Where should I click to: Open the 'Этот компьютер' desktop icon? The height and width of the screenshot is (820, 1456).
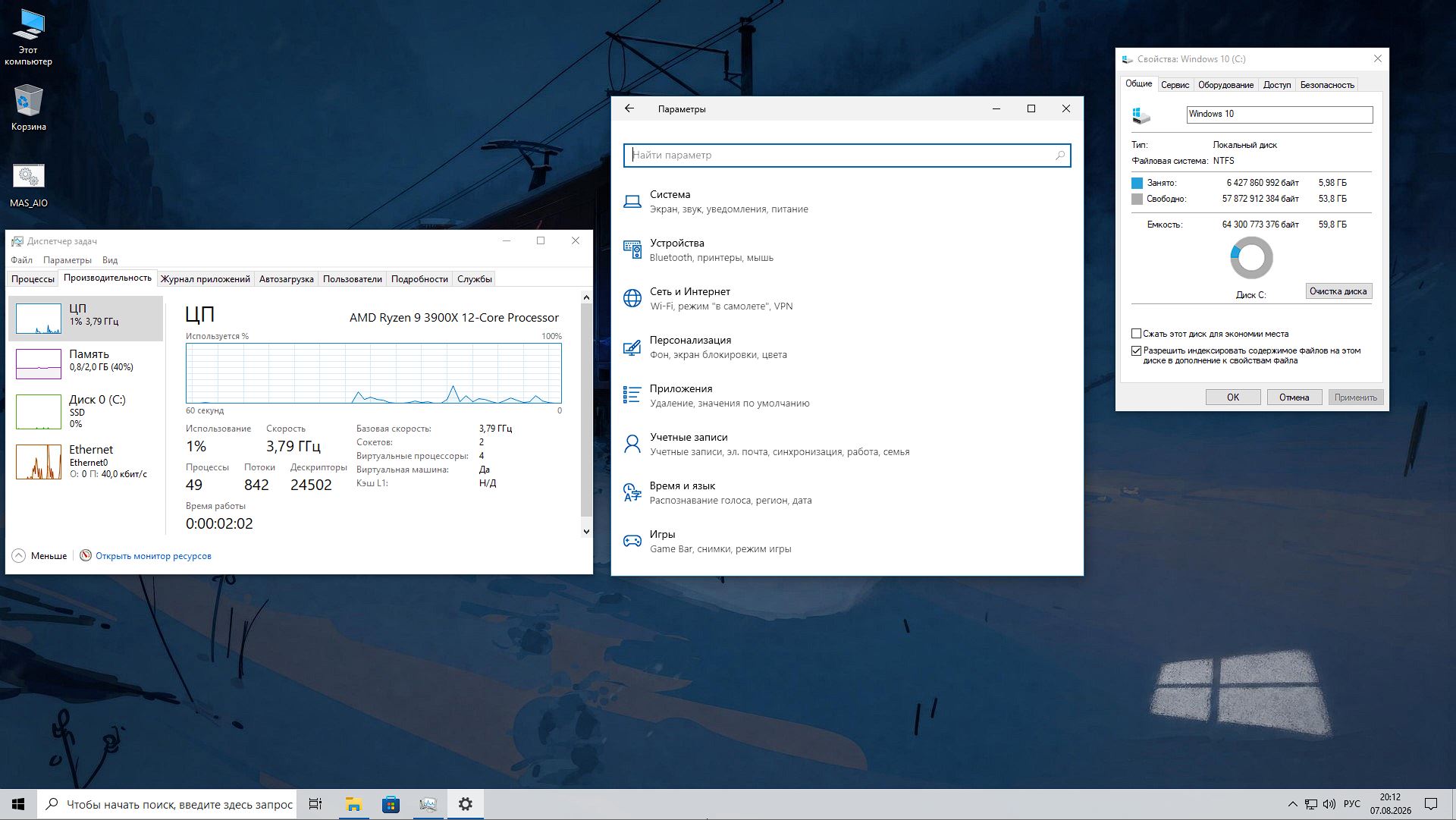pos(28,36)
